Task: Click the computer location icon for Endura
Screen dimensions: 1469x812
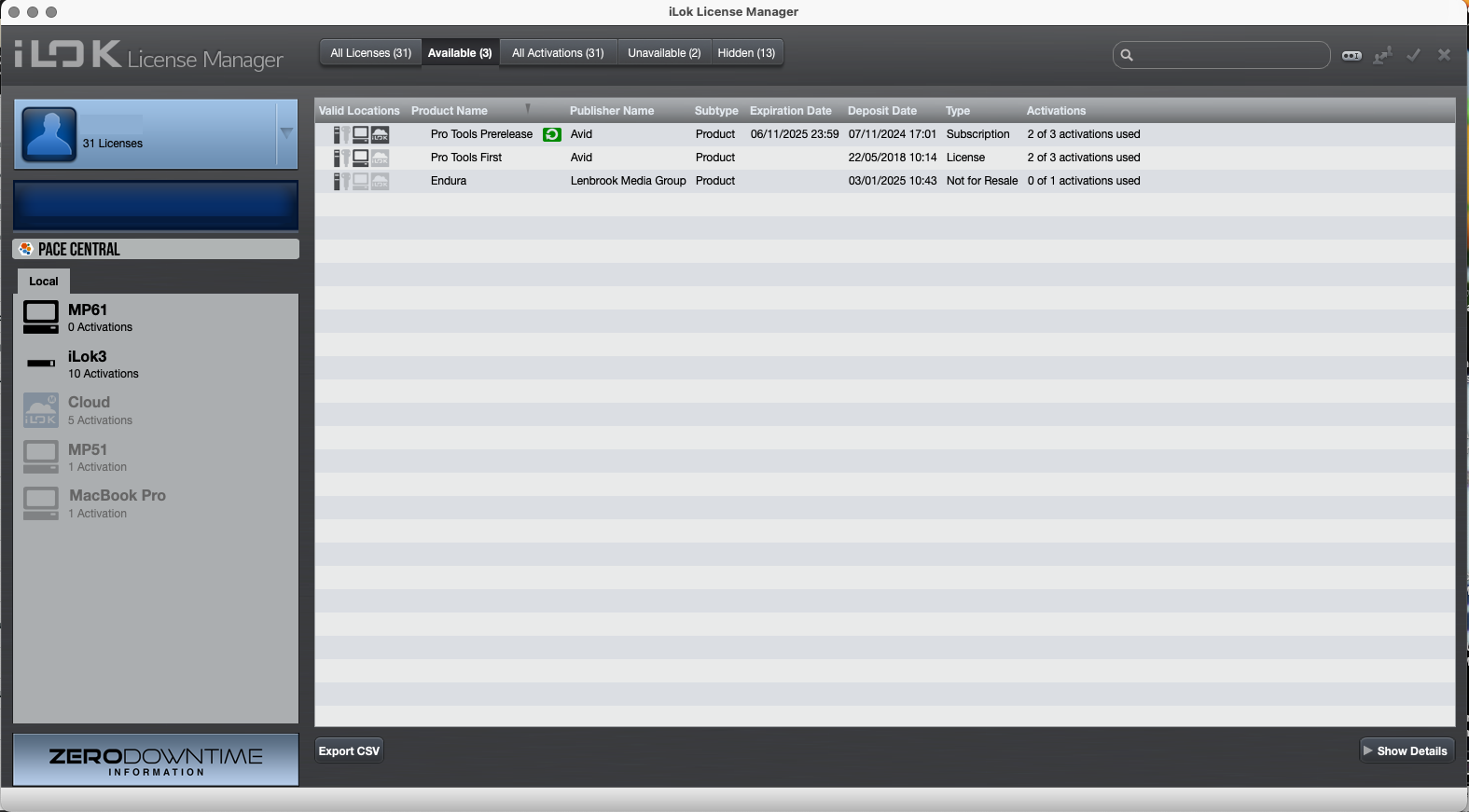Action: click(x=361, y=182)
